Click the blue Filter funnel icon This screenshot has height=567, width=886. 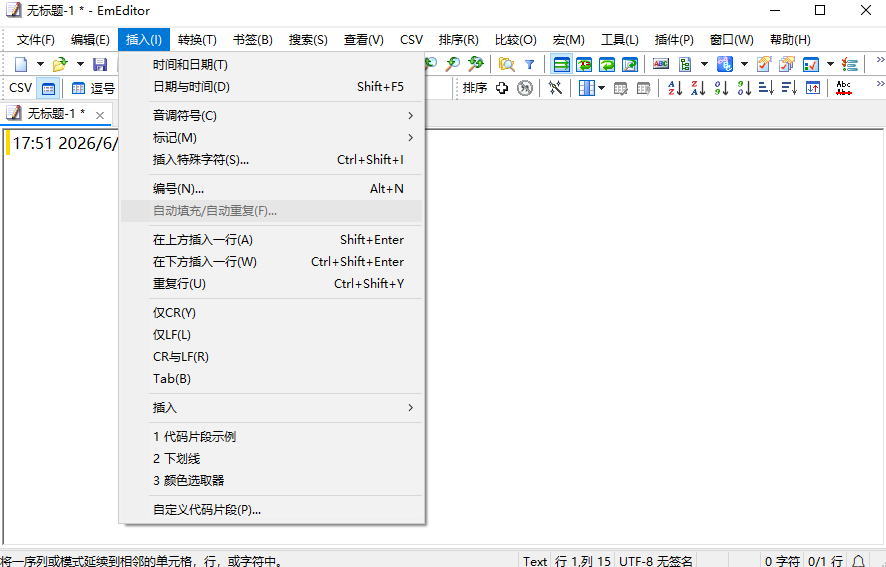pyautogui.click(x=529, y=64)
